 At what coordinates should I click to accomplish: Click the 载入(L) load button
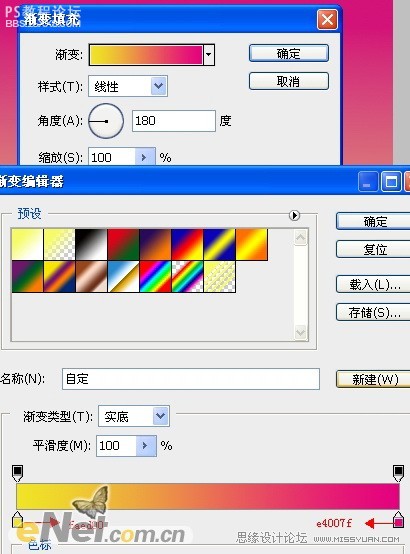pos(373,284)
